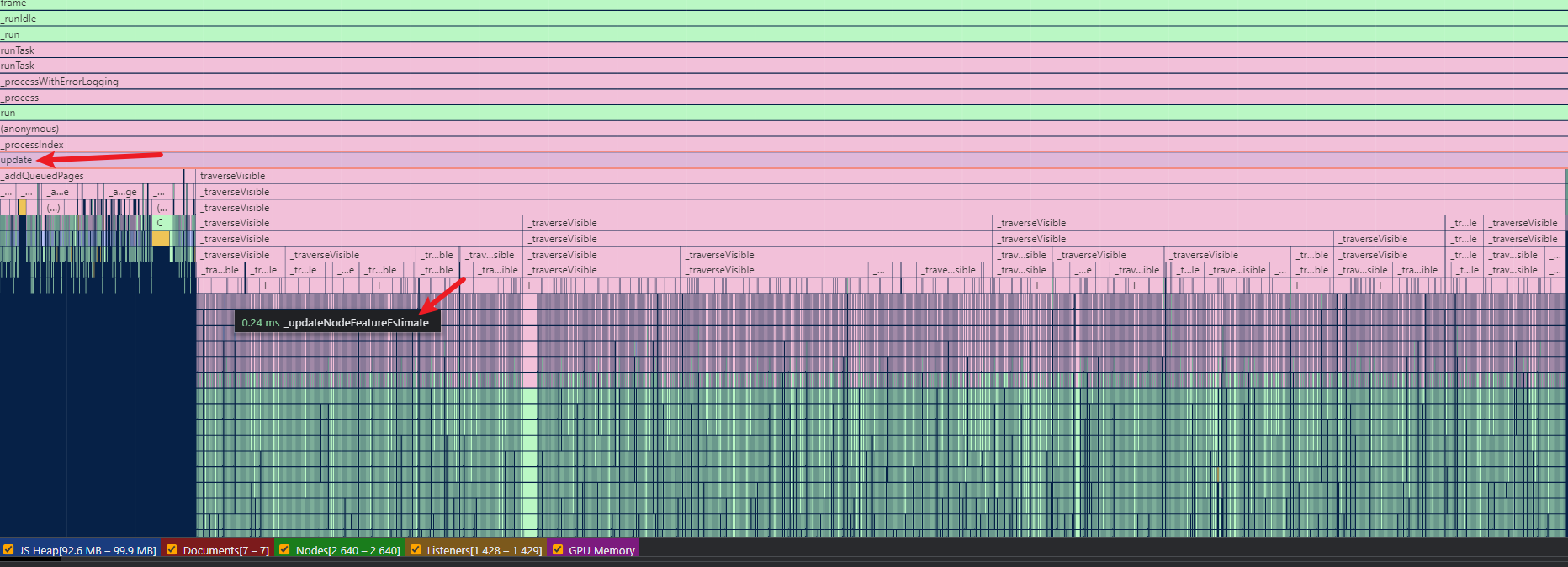Image resolution: width=1568 pixels, height=567 pixels.
Task: Select the update bar in flame chart
Action: tap(783, 160)
